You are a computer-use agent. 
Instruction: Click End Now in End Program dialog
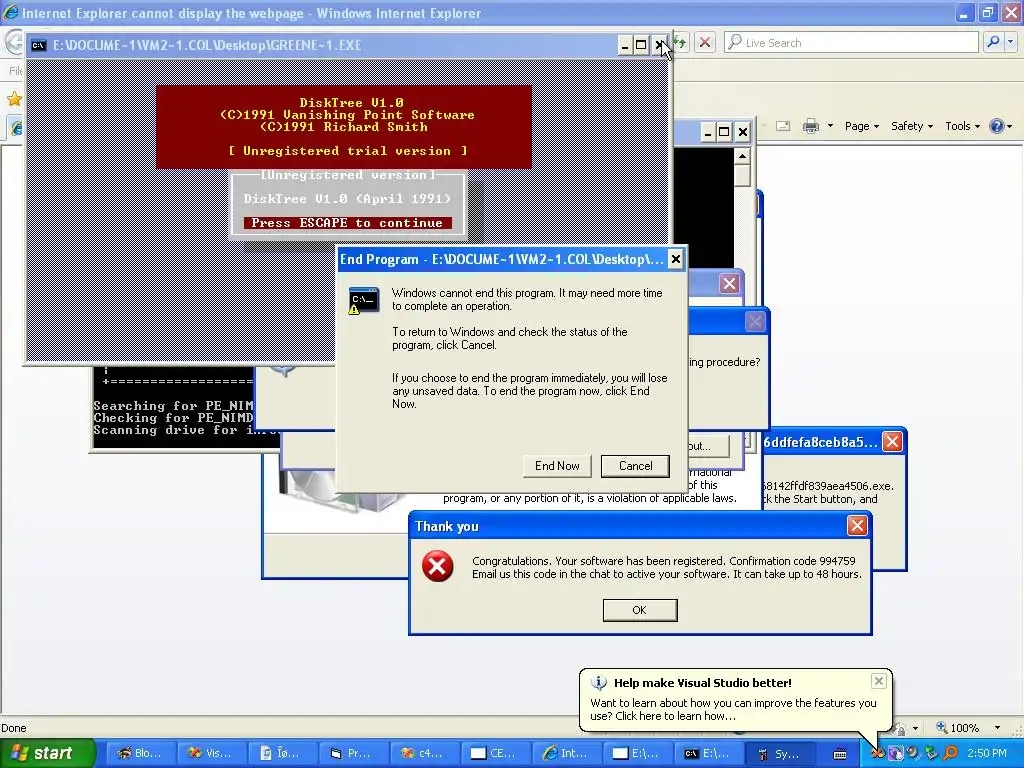(x=557, y=466)
